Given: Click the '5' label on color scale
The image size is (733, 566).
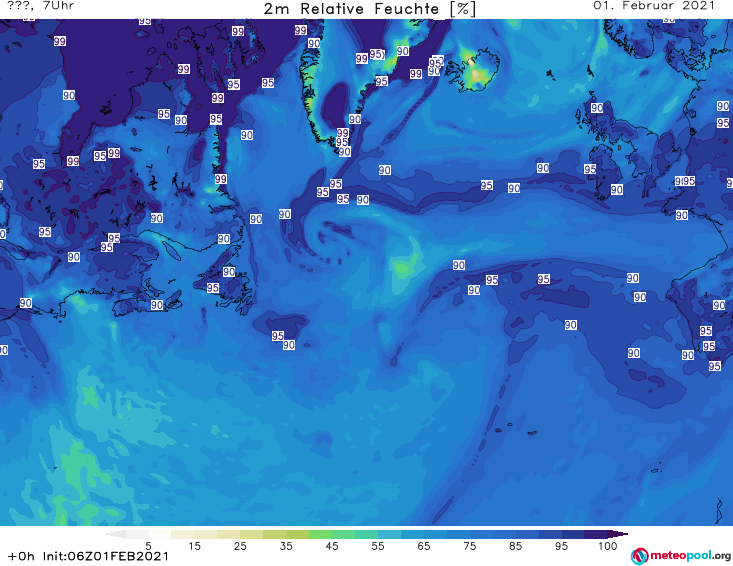Looking at the screenshot, I should click(x=148, y=546).
